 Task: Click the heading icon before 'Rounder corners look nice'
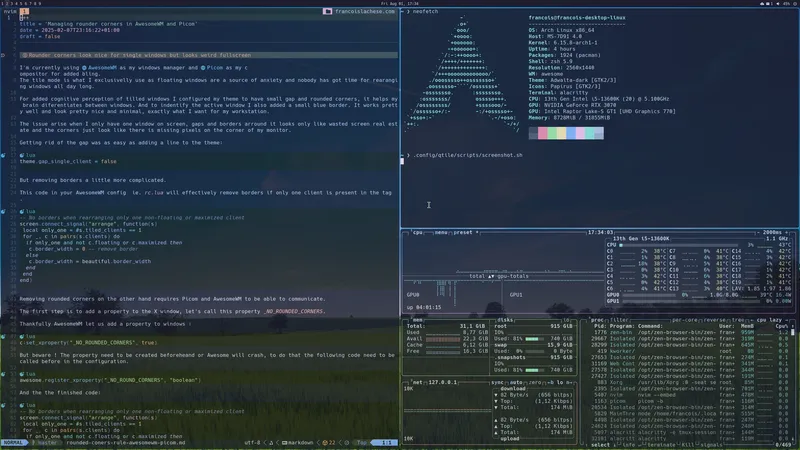click(x=24, y=55)
